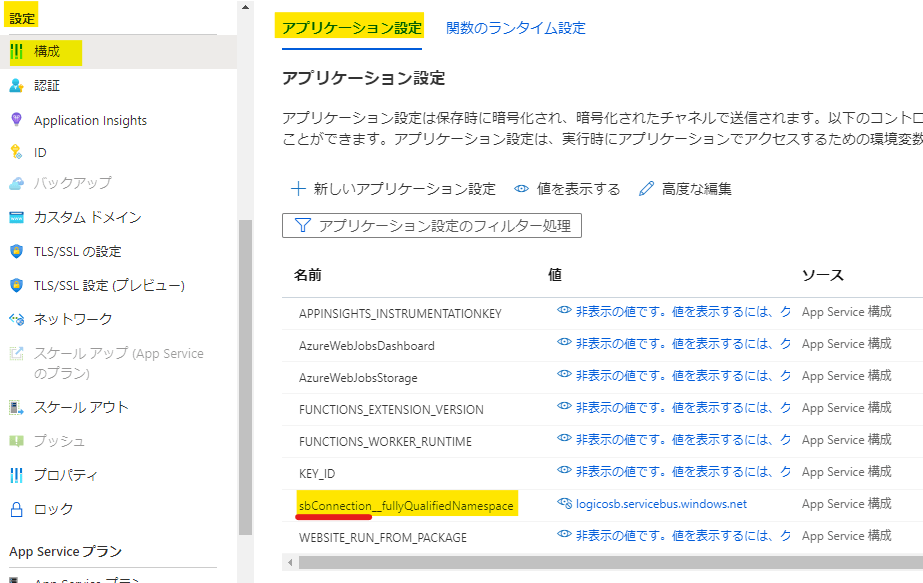923x583 pixels.
Task: Open the sbConnection__fullyQualifiedNamespace setting
Action: 406,506
